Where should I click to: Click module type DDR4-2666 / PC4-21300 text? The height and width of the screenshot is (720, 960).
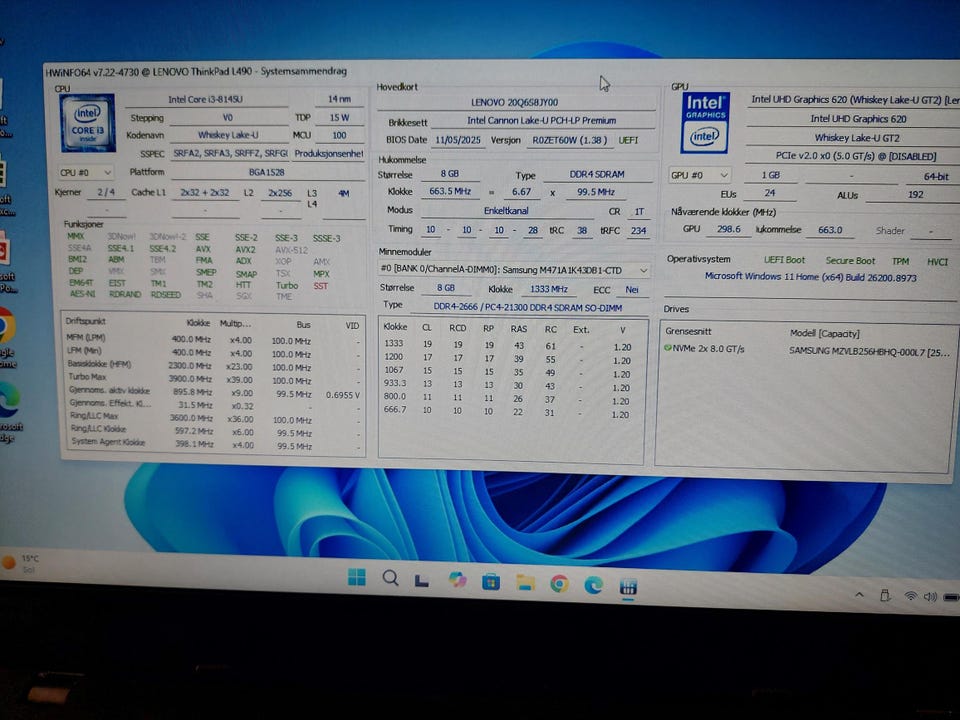point(528,307)
